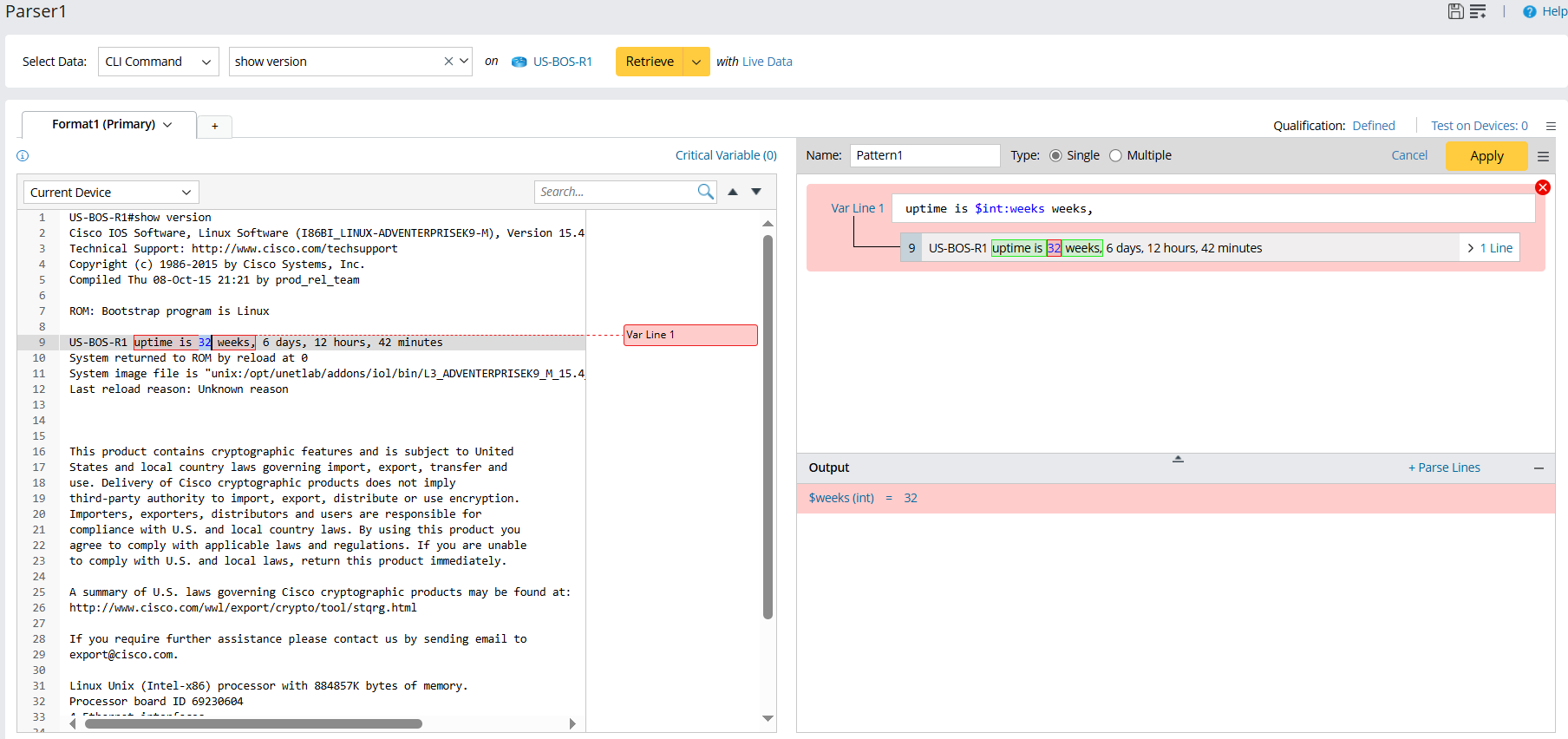Click Var Line 1 label in pattern panel
This screenshot has width=1568, height=739.
pos(857,208)
